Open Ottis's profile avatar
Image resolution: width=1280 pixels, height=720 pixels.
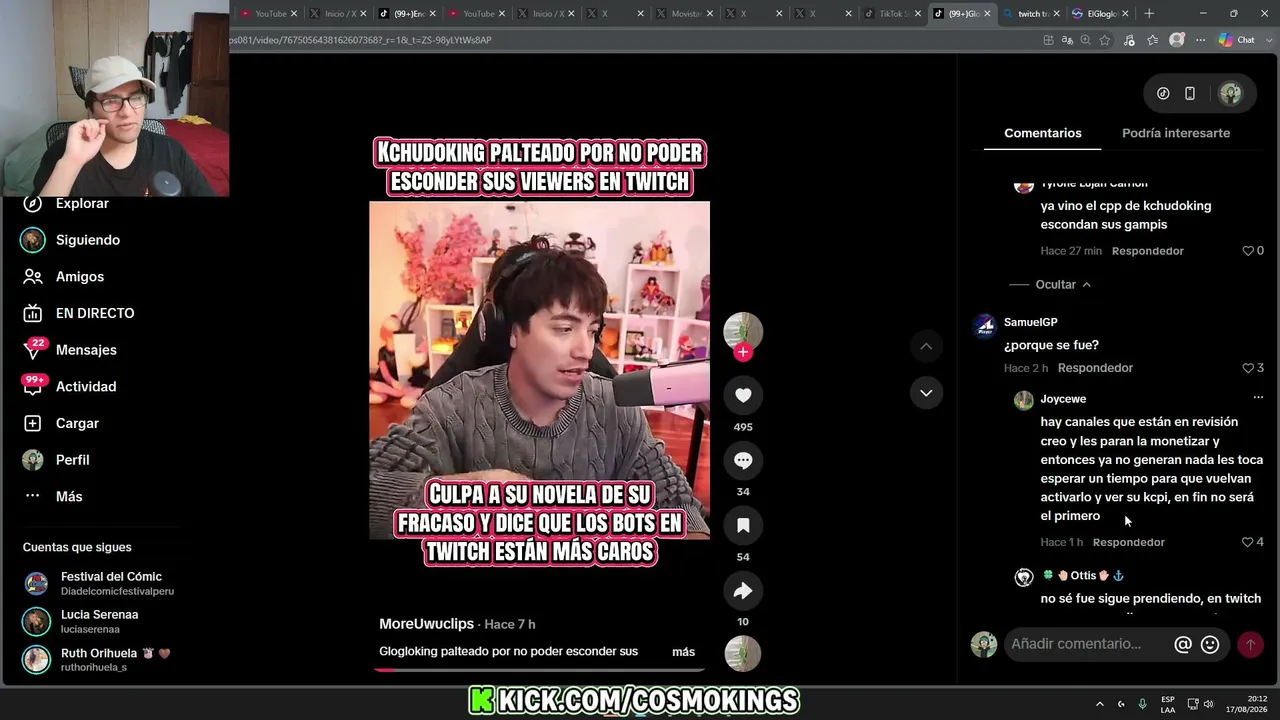[1024, 577]
